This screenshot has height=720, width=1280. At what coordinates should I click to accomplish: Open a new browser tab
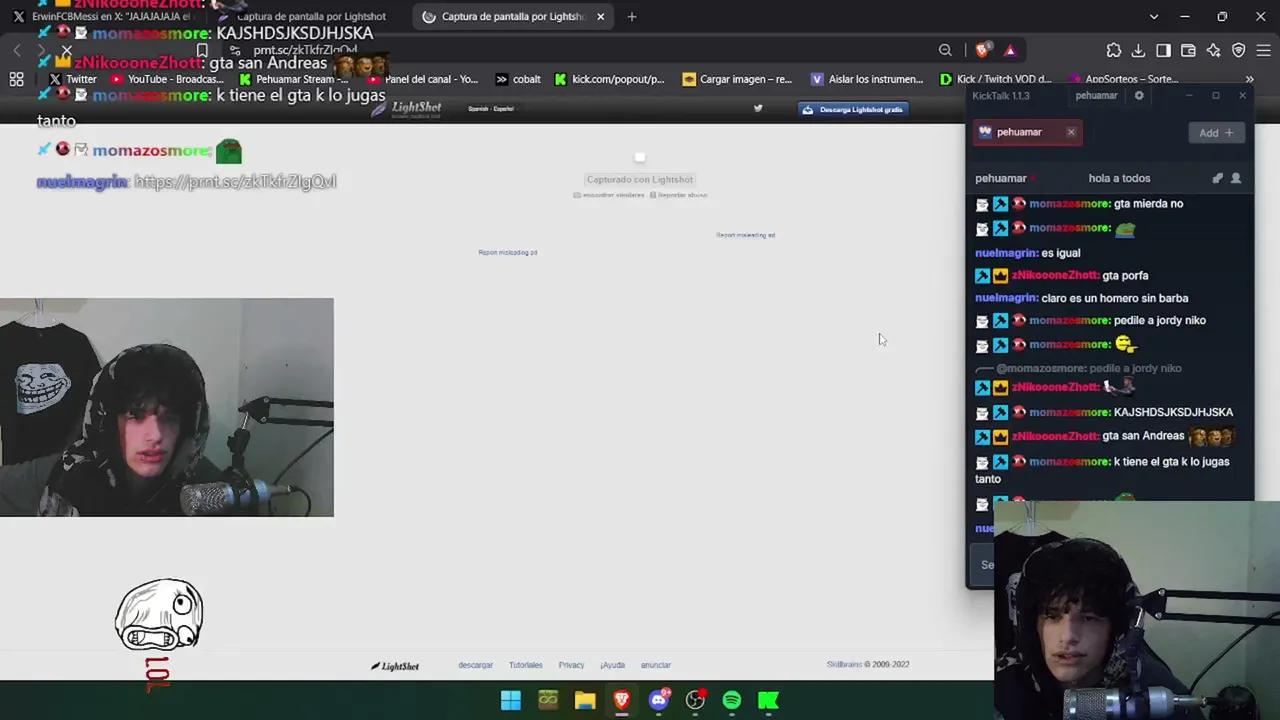pyautogui.click(x=632, y=16)
